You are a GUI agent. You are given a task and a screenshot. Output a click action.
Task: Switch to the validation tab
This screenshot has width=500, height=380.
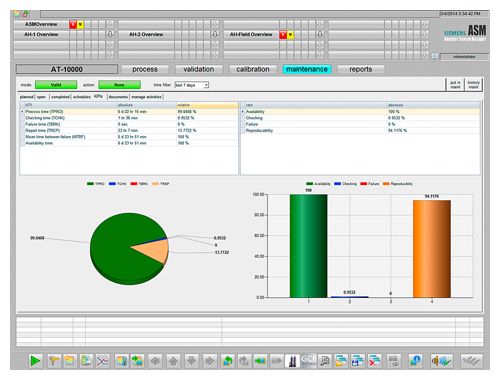coord(199,69)
